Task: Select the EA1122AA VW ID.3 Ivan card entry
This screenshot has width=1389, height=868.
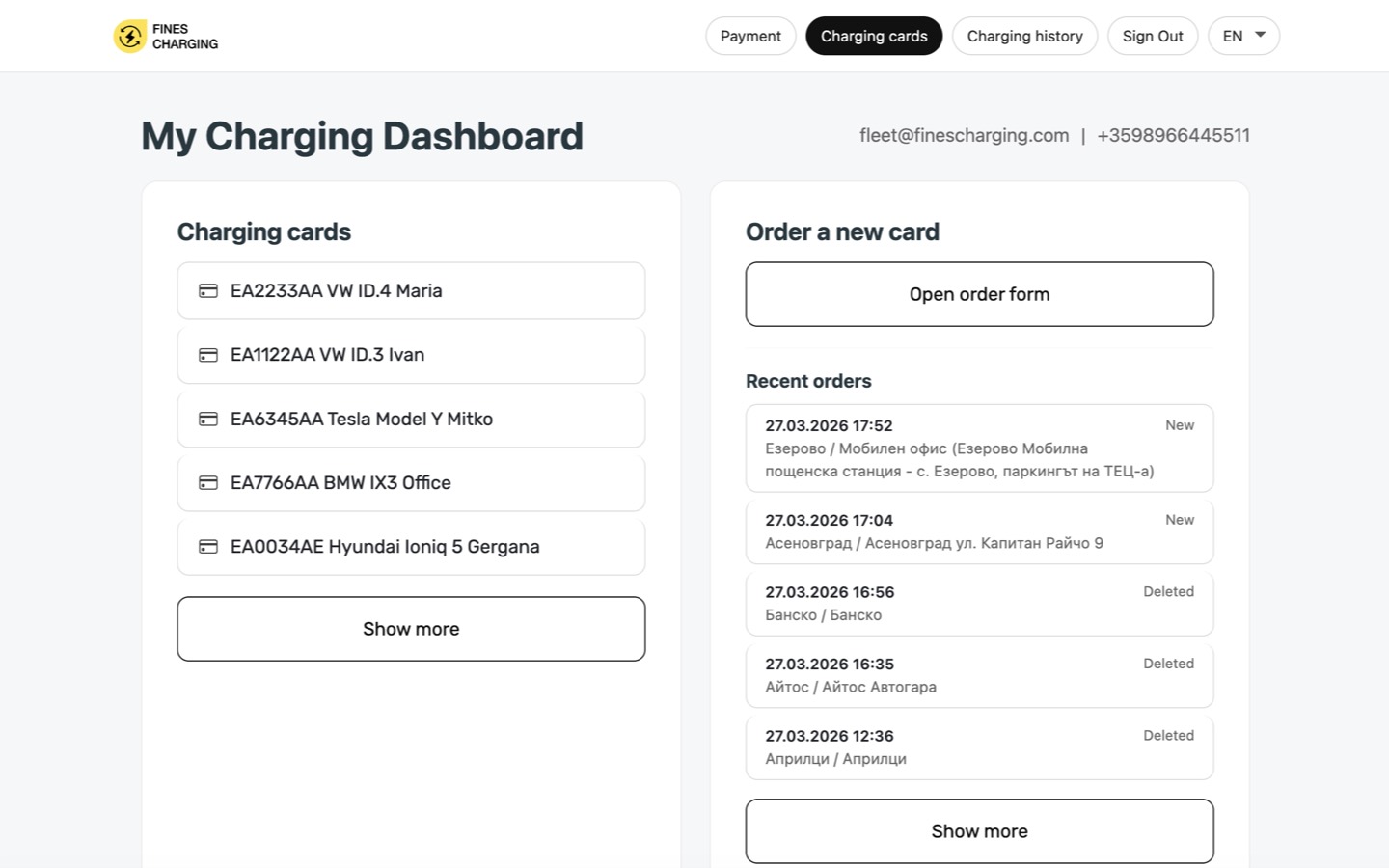Action: tap(411, 354)
